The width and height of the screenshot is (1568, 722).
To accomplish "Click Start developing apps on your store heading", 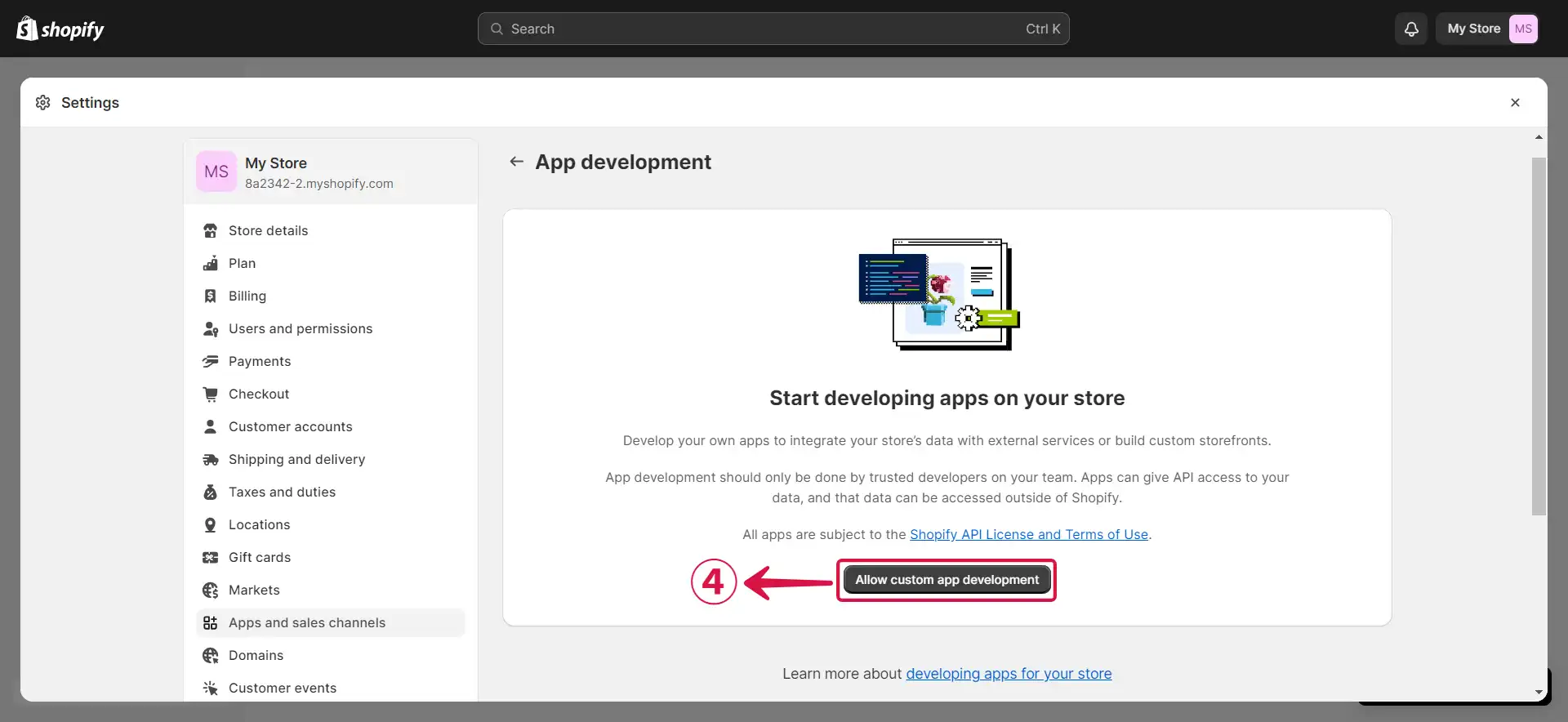I will [x=947, y=398].
